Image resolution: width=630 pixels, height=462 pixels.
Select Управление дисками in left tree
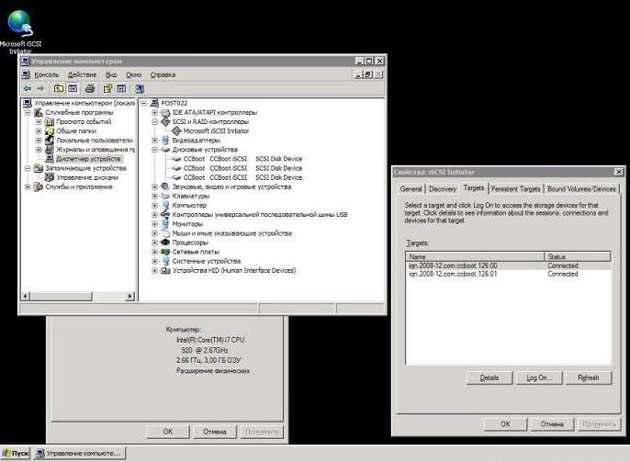(87, 178)
